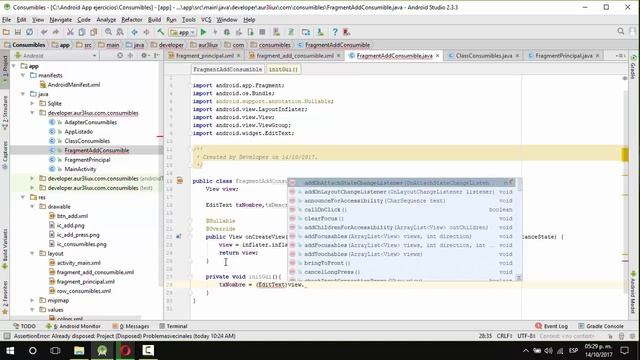
Task: Click the Open folder toolbar icon
Action: click(x=6, y=32)
